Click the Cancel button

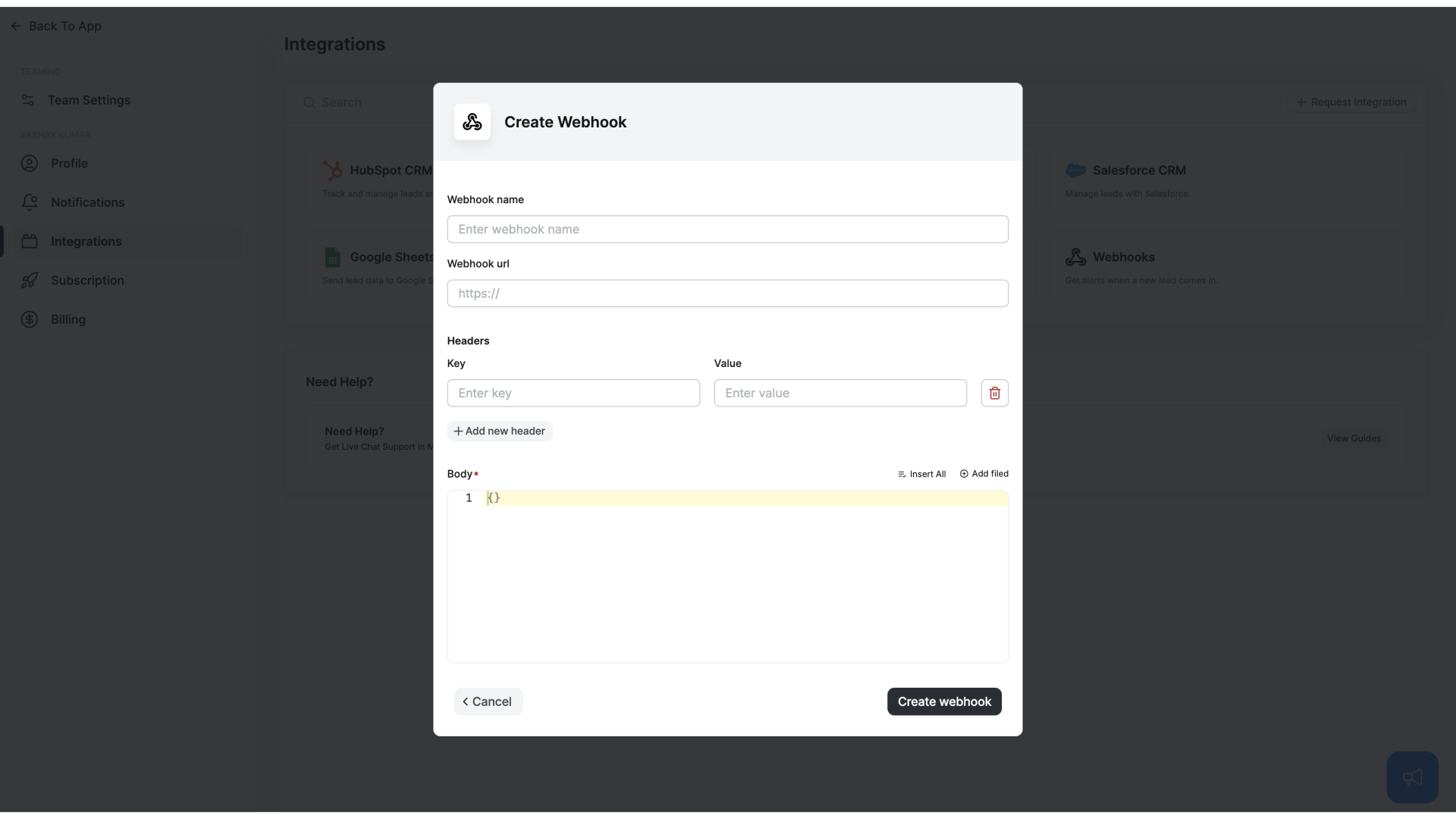coord(487,701)
